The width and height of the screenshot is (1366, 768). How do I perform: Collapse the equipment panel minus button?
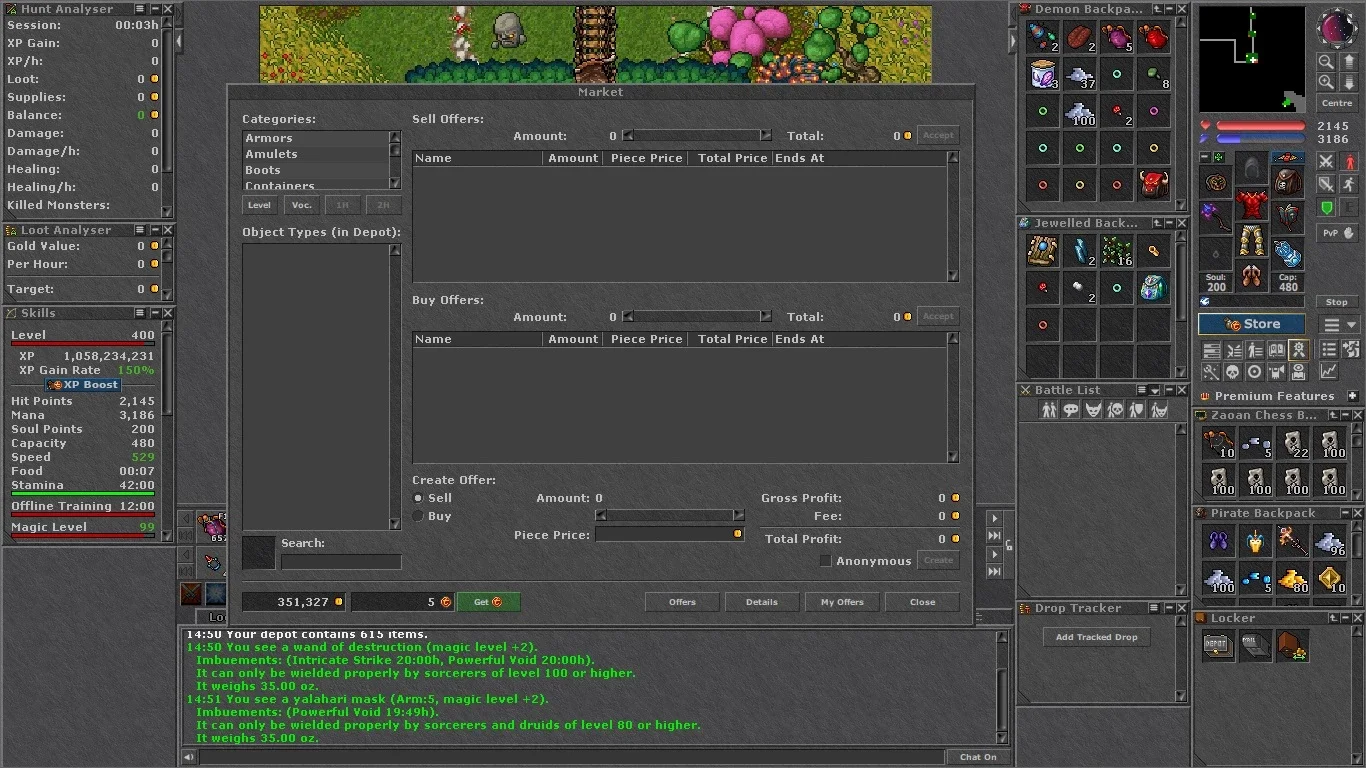[1205, 157]
